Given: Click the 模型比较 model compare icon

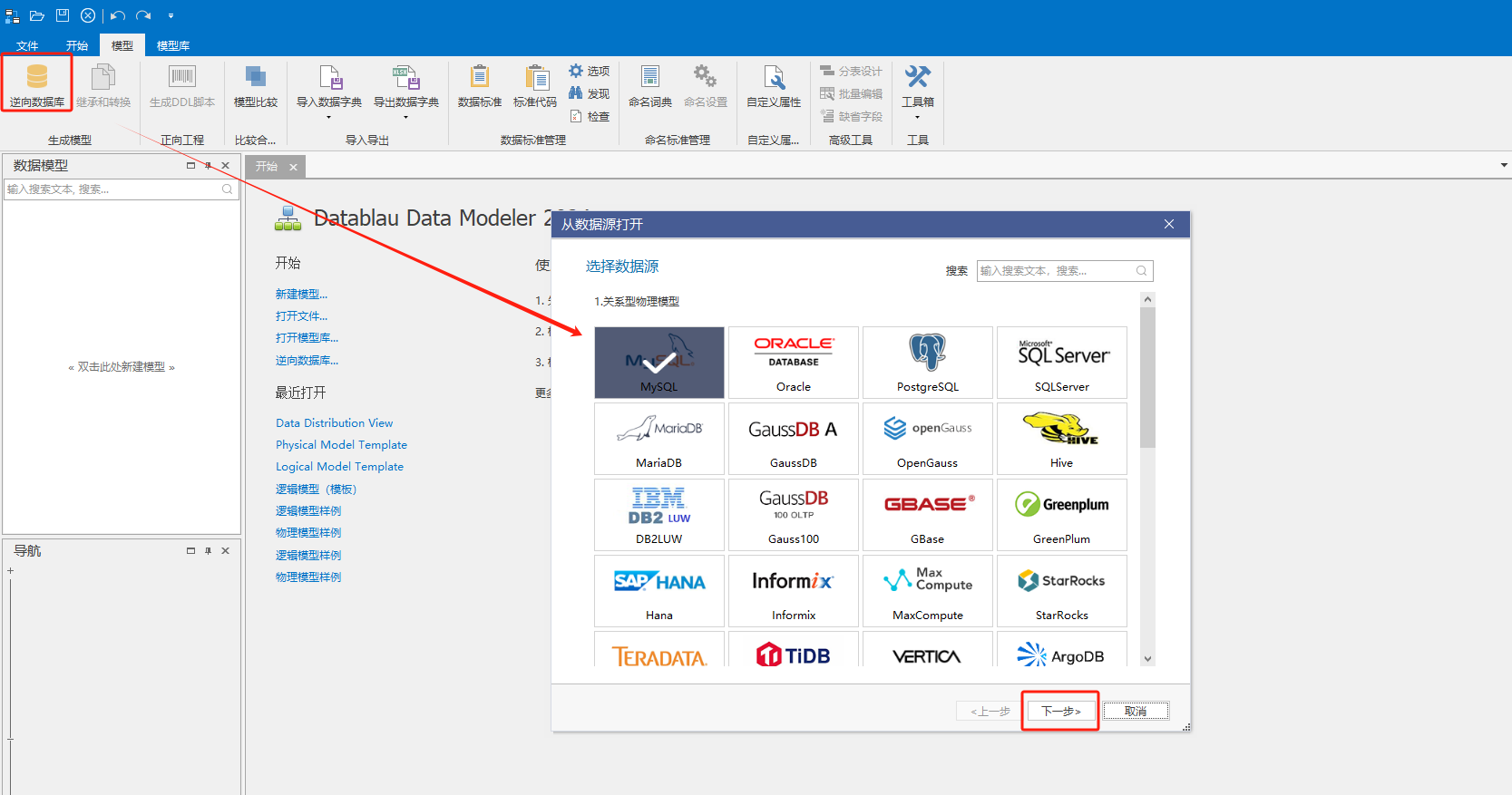Looking at the screenshot, I should tap(256, 84).
